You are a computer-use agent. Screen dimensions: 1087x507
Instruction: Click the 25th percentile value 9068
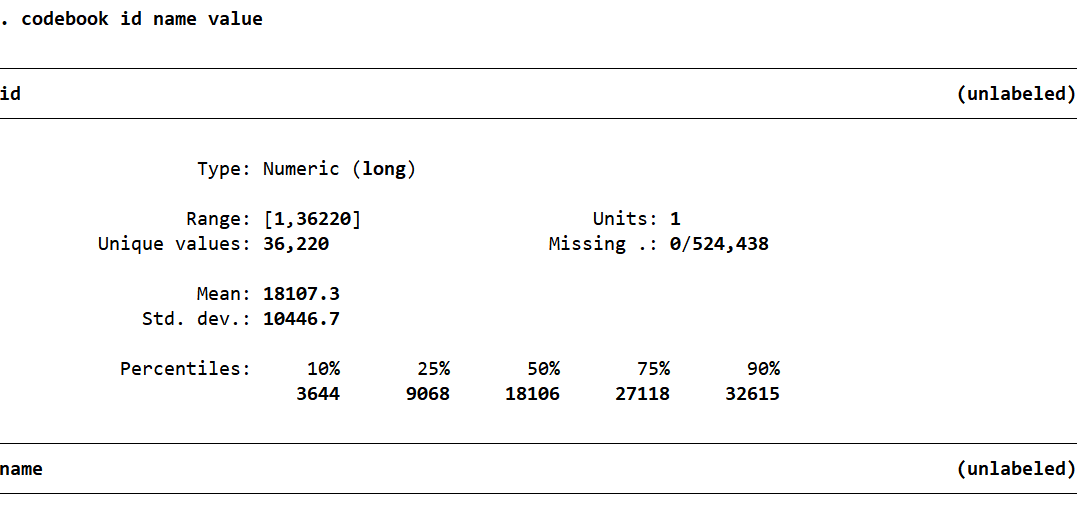428,394
